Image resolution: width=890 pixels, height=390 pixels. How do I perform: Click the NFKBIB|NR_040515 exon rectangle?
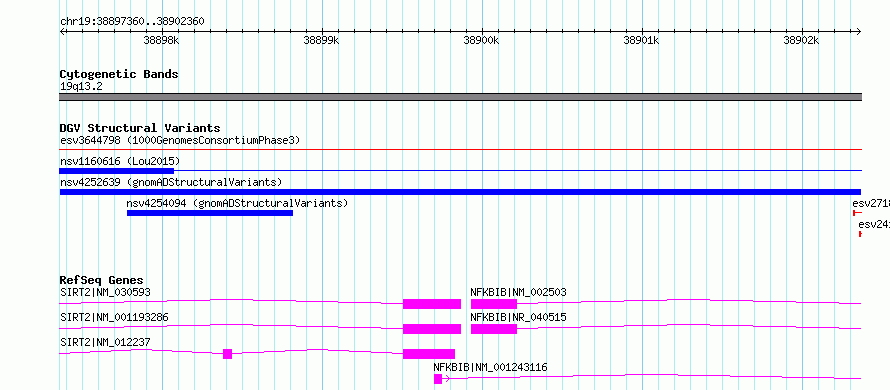[494, 329]
